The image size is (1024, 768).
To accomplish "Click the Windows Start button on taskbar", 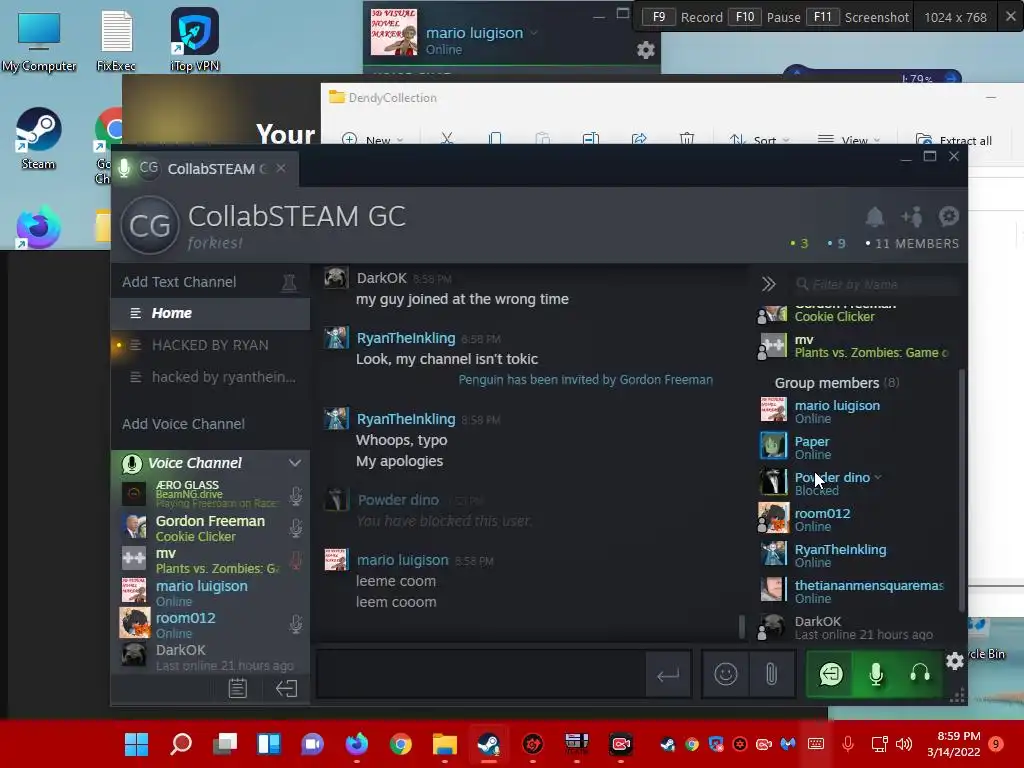I will tap(136, 743).
